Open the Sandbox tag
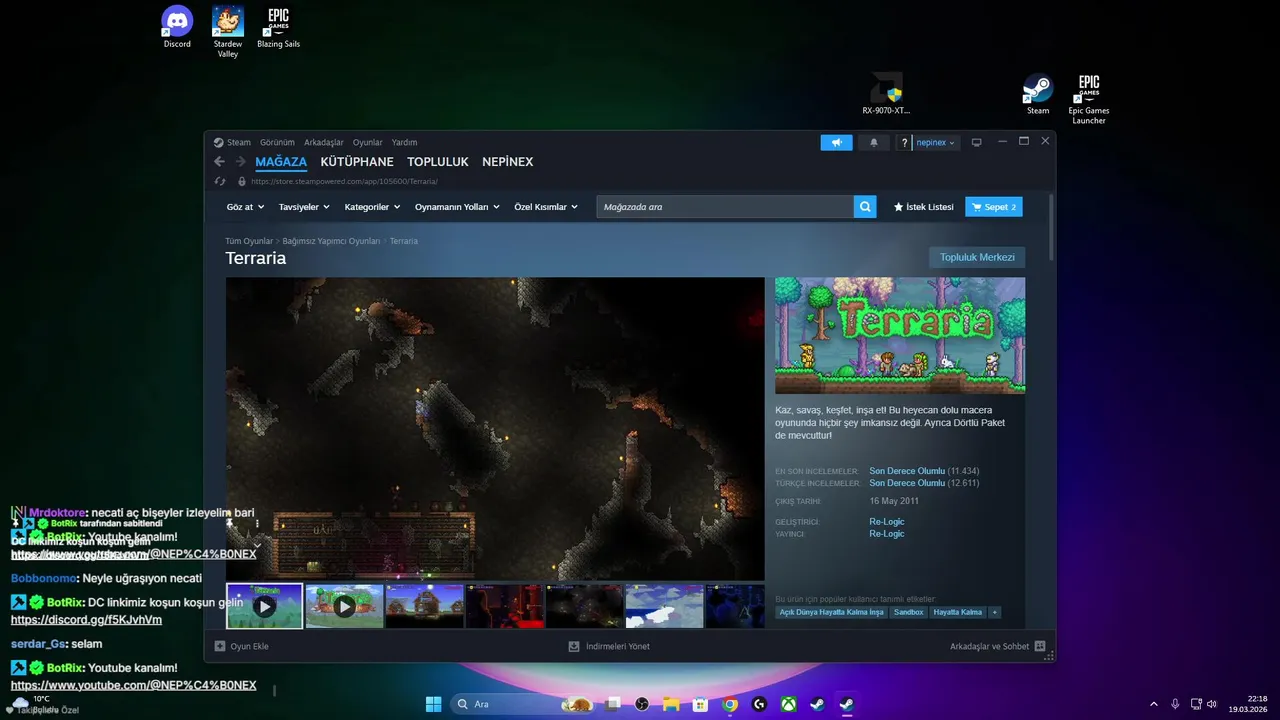Screen dimensions: 1280x720 coord(909,612)
